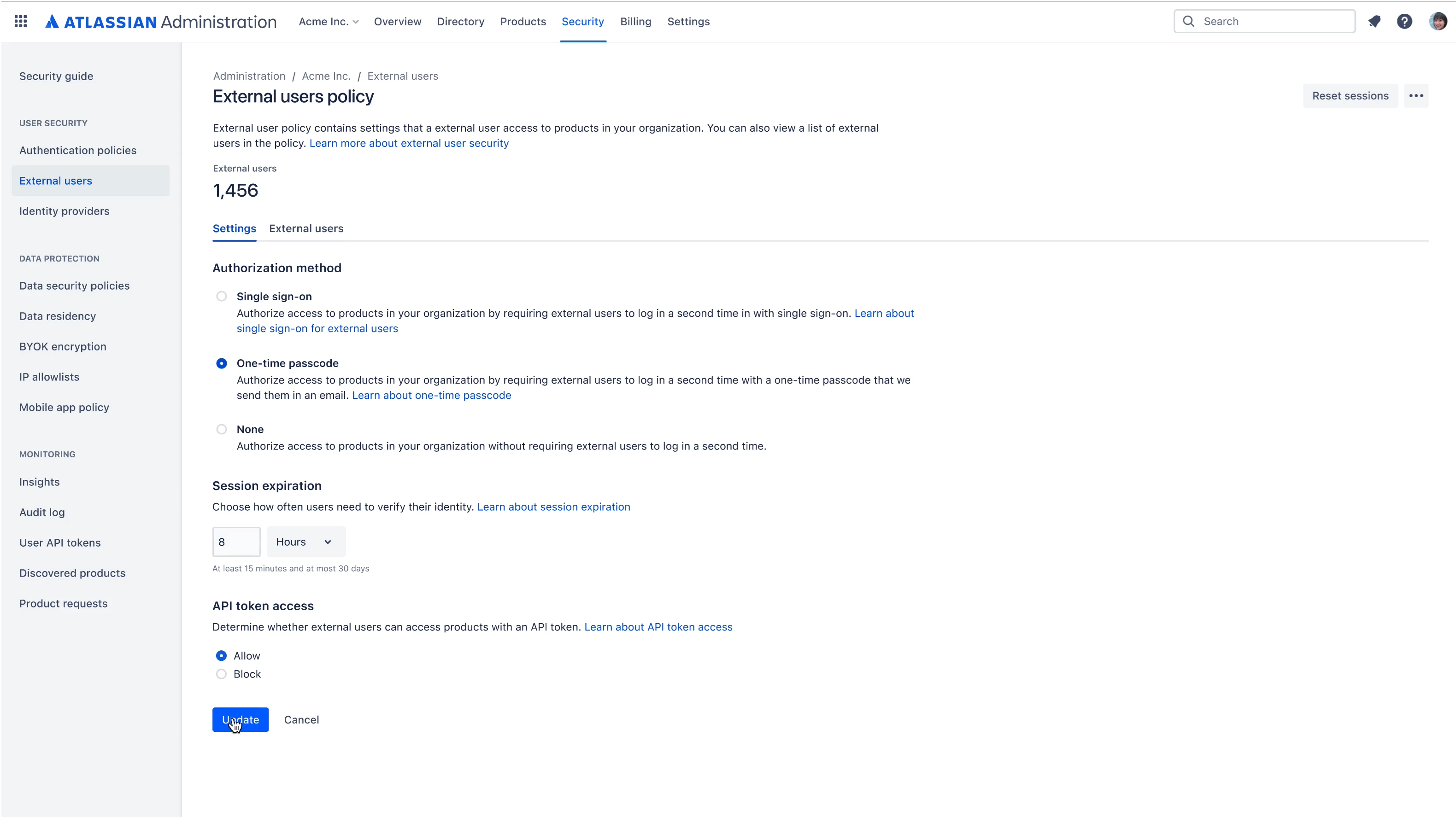Open Learn about API token access link
Viewport: 1456px width, 817px height.
[x=658, y=627]
